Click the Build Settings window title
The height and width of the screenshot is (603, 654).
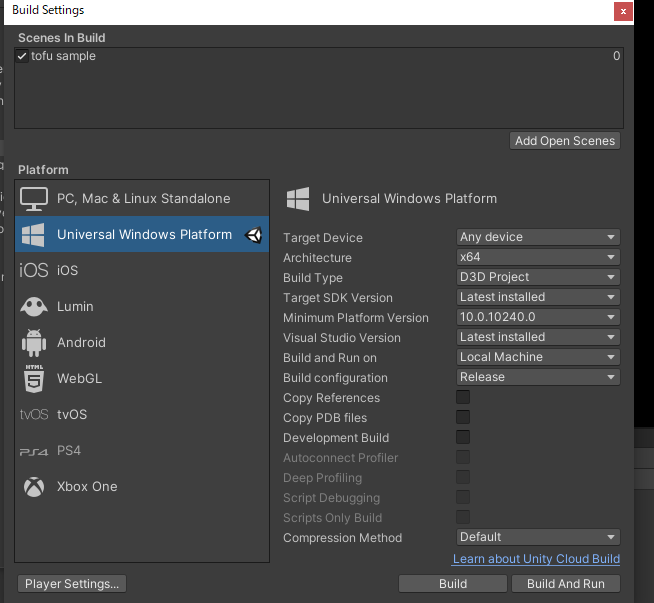click(48, 10)
